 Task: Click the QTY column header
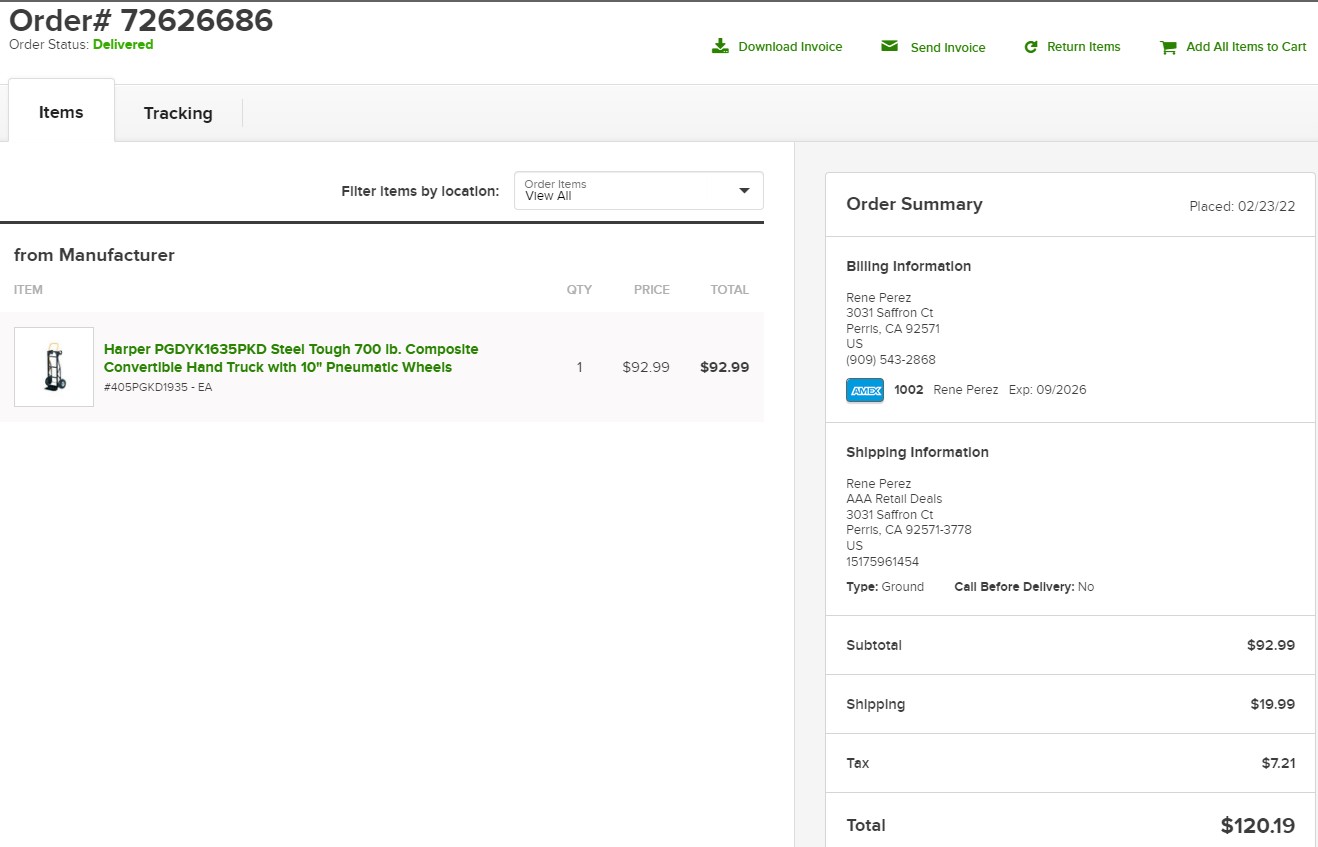[579, 290]
